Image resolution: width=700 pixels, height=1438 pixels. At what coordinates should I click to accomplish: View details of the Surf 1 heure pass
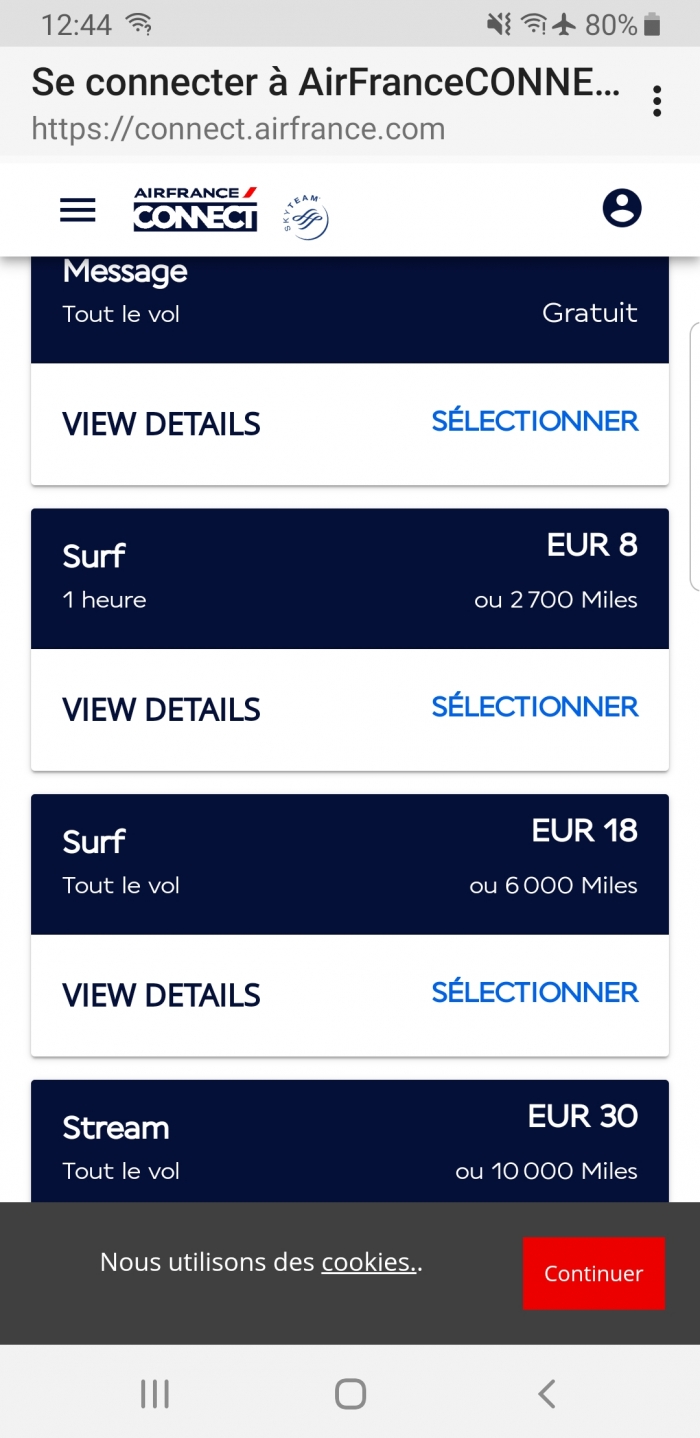161,710
